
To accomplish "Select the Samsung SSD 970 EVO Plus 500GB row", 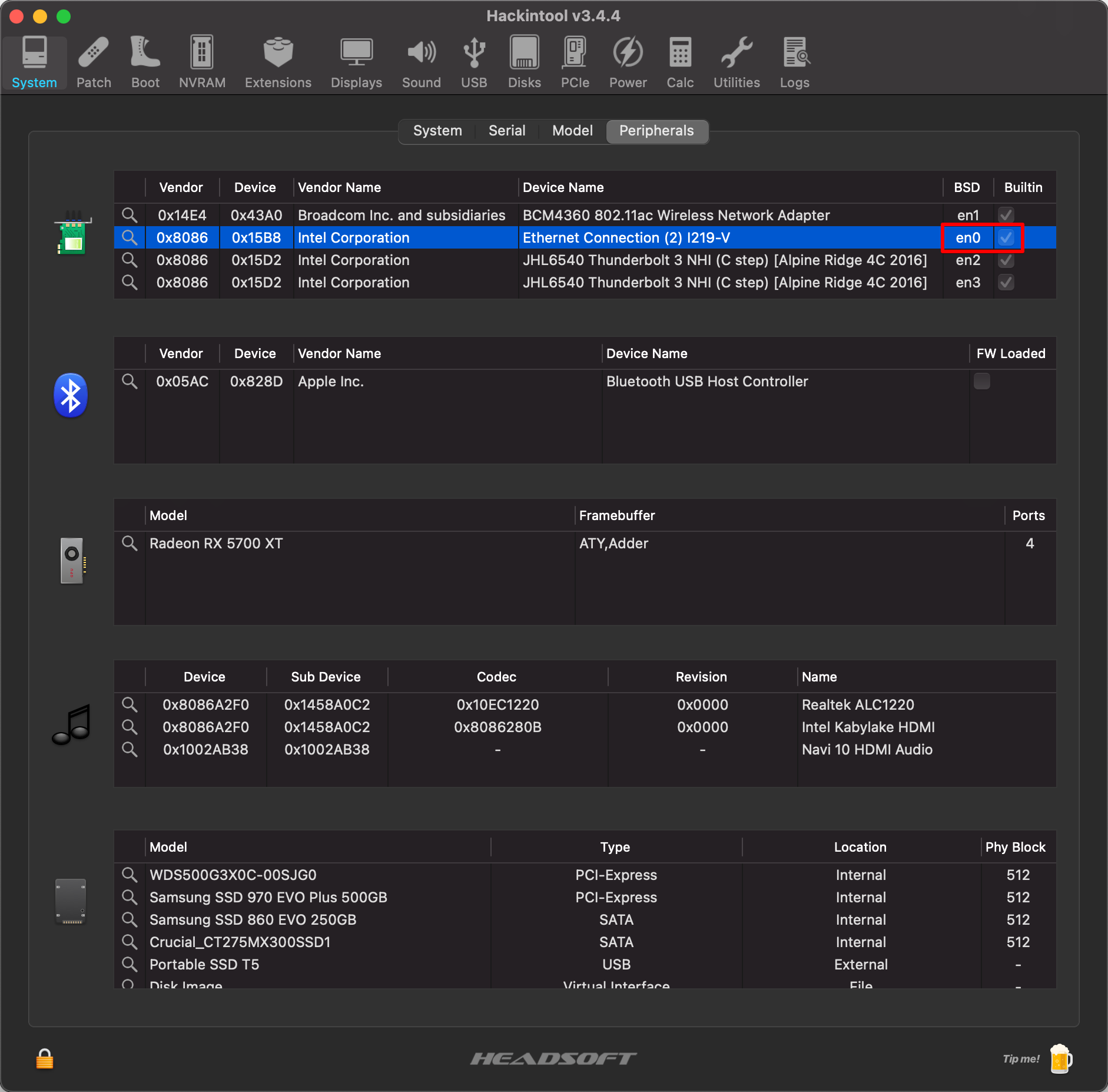I will (585, 897).
